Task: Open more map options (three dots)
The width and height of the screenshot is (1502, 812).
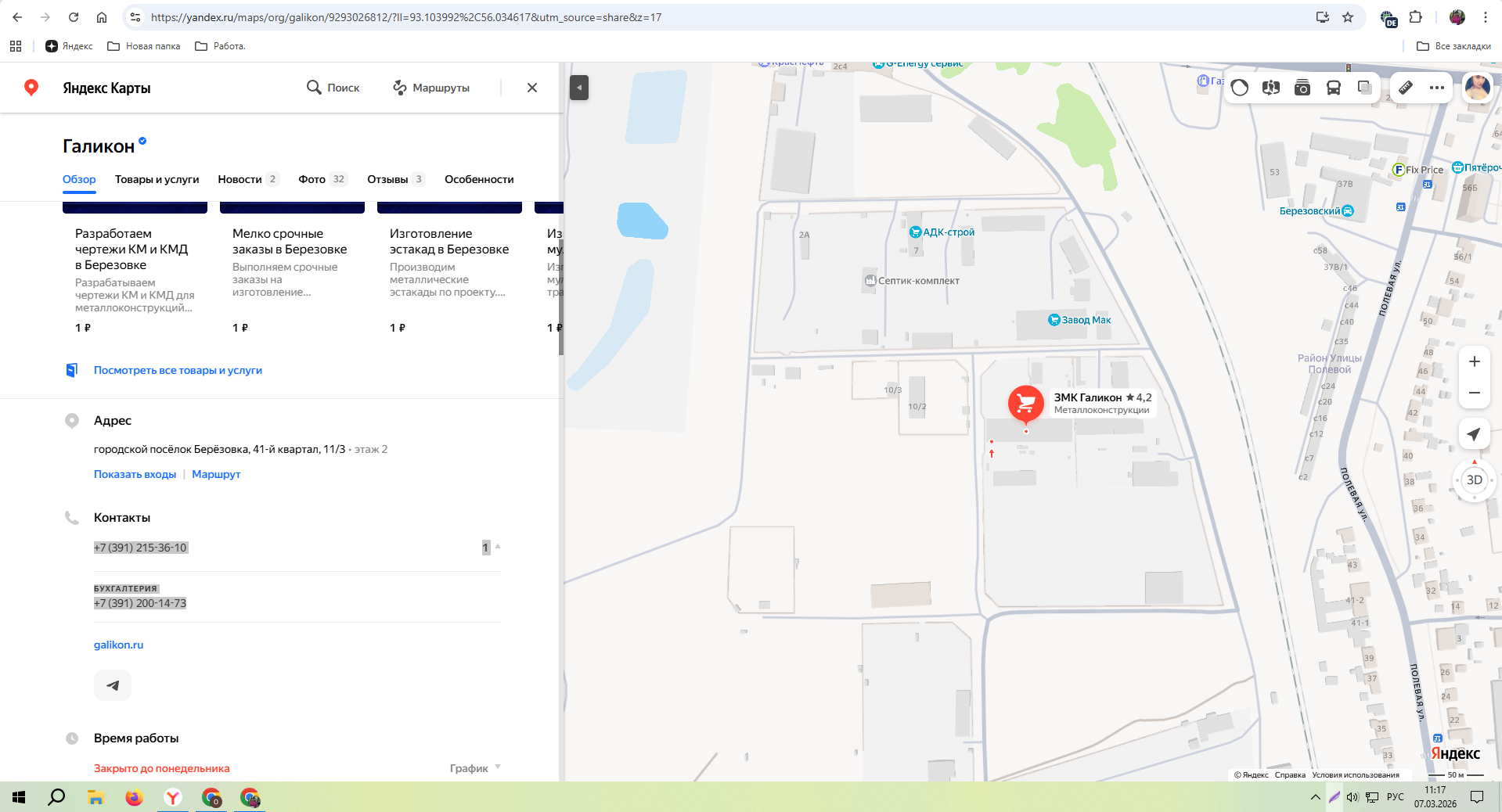Action: (1437, 88)
